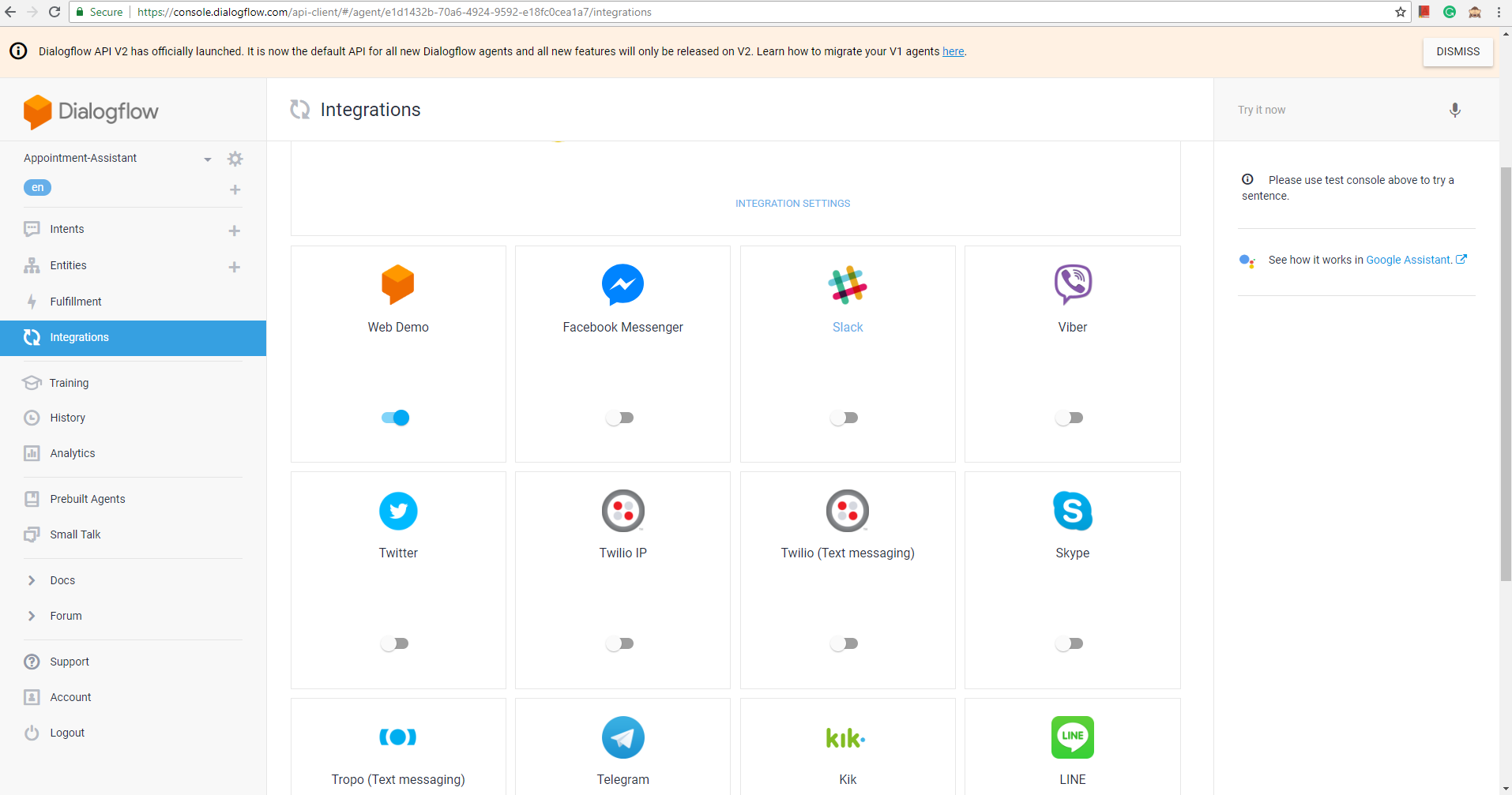1512x795 pixels.
Task: Open INTEGRATION SETTINGS link
Action: coord(792,204)
